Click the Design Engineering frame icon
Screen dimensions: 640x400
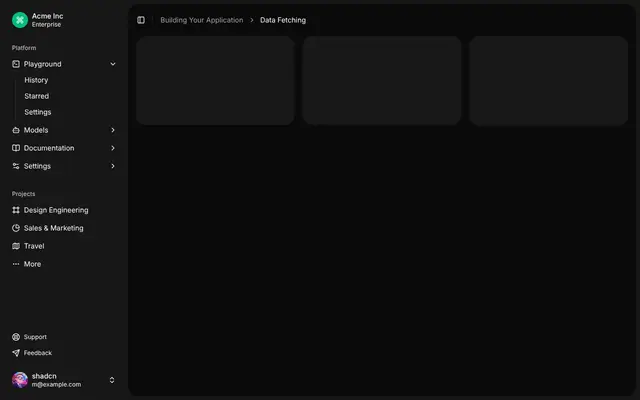pos(16,210)
